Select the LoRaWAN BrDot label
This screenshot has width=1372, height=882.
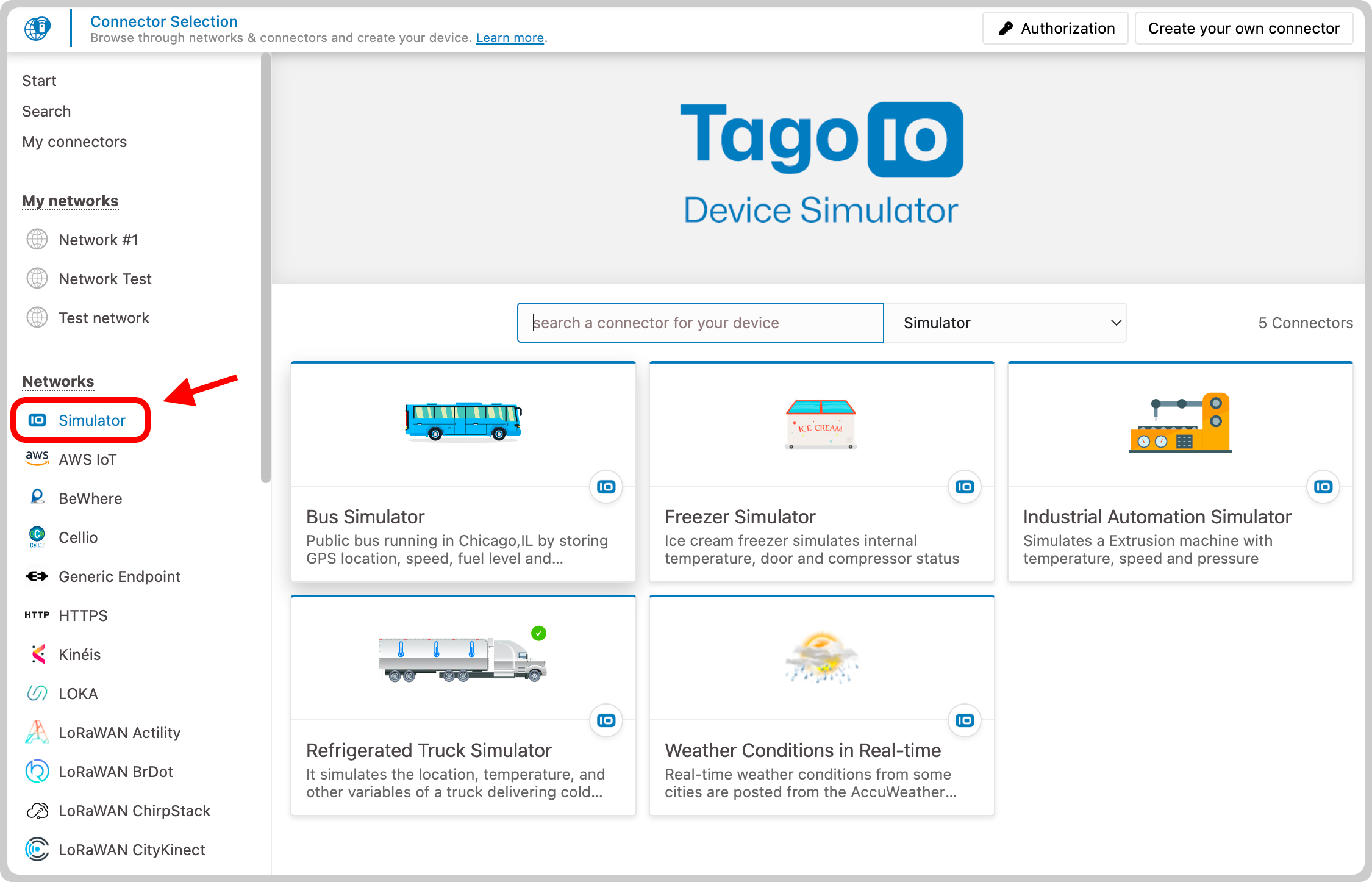pyautogui.click(x=116, y=772)
